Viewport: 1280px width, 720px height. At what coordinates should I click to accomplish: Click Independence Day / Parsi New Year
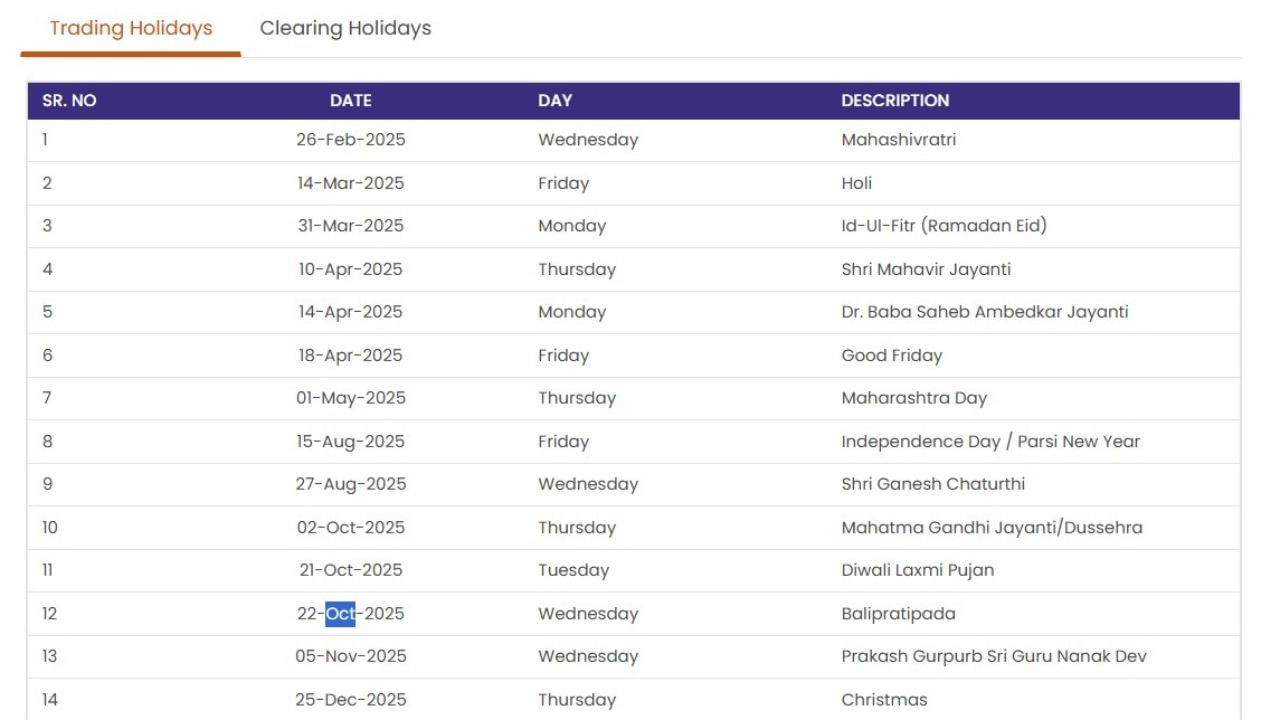click(990, 441)
